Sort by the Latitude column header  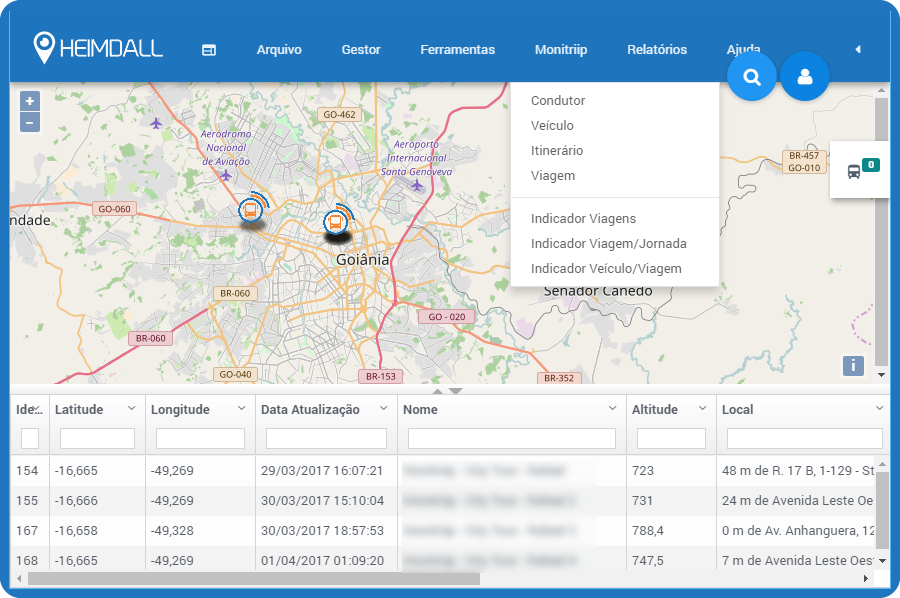(79, 410)
